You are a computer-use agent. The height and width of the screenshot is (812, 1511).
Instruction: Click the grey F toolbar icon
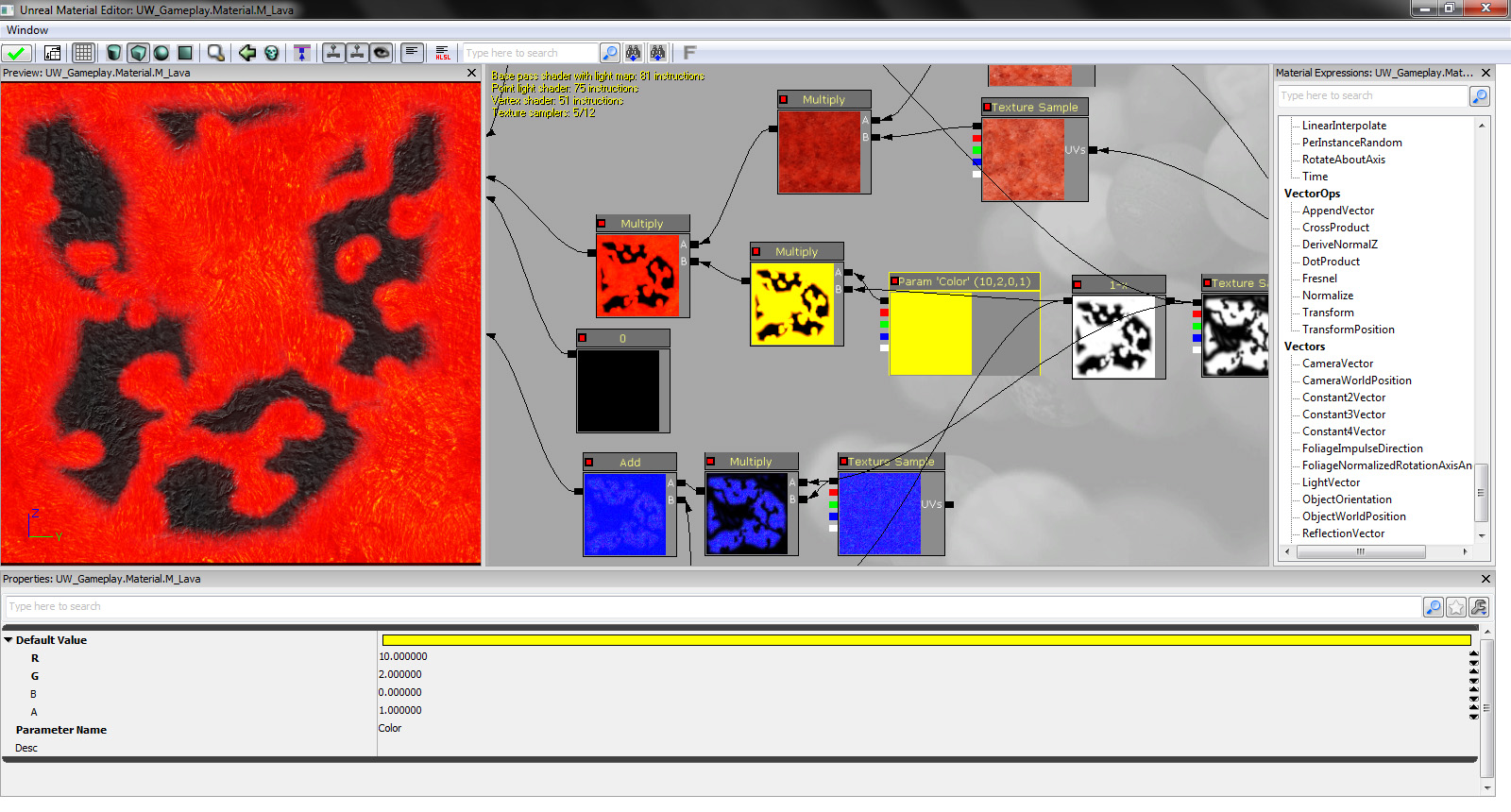point(689,53)
